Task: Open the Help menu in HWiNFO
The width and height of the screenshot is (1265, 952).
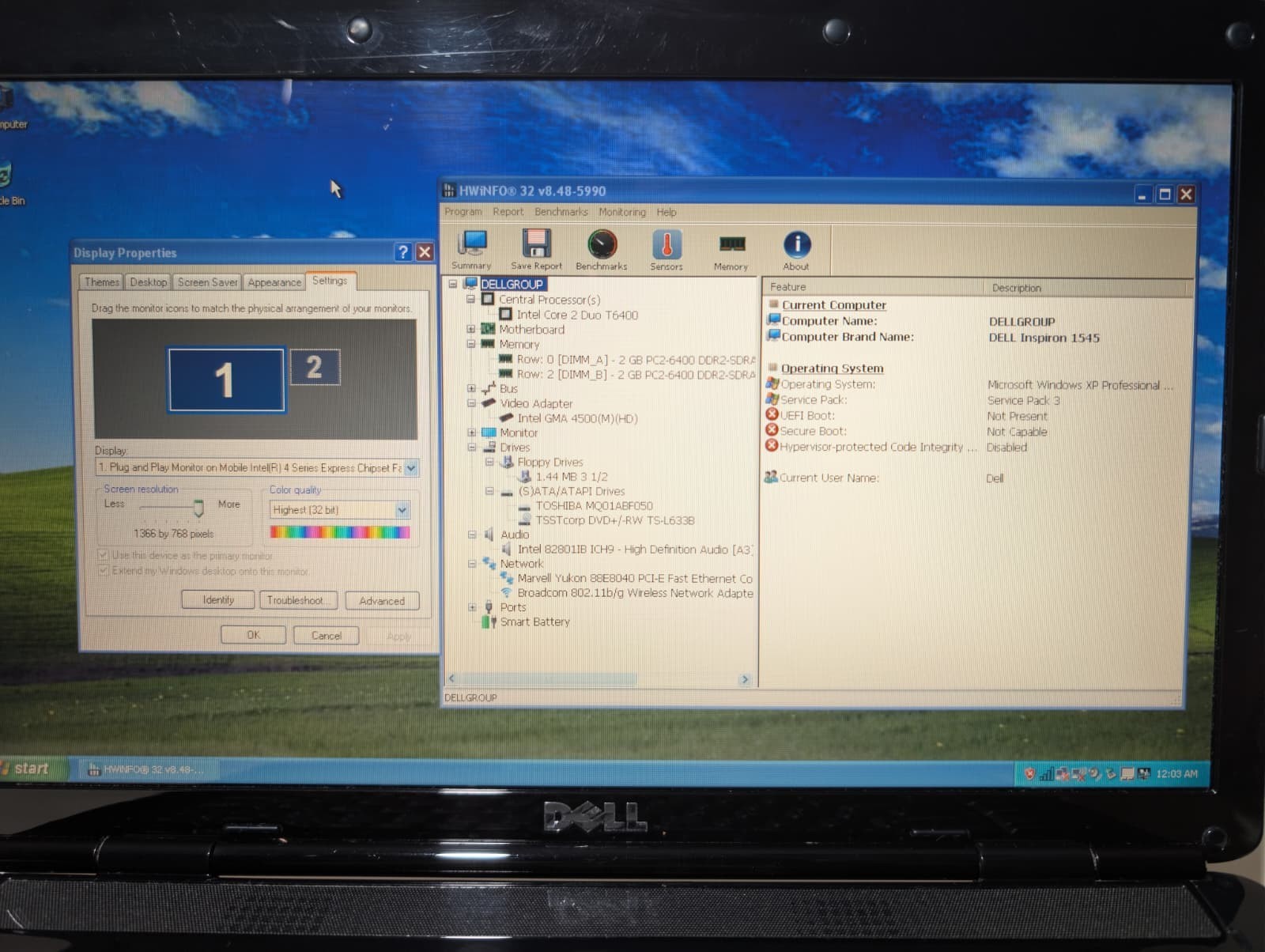Action: click(666, 212)
